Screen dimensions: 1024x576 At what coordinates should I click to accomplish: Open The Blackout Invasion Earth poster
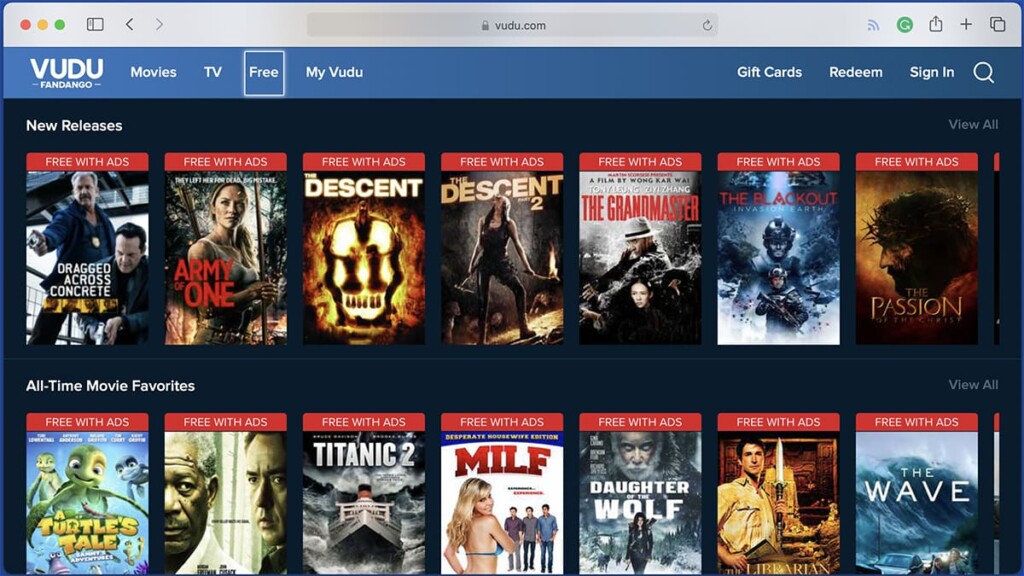coord(778,249)
